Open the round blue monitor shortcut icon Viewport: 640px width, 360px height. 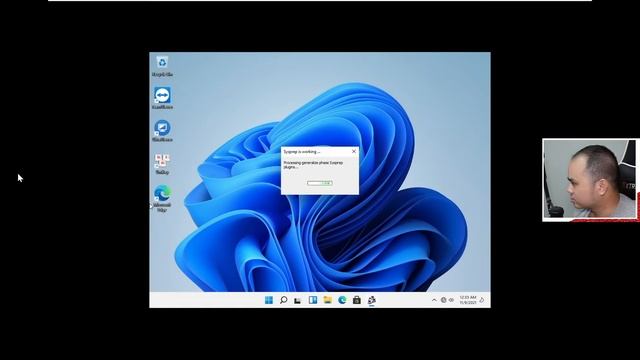click(x=162, y=131)
